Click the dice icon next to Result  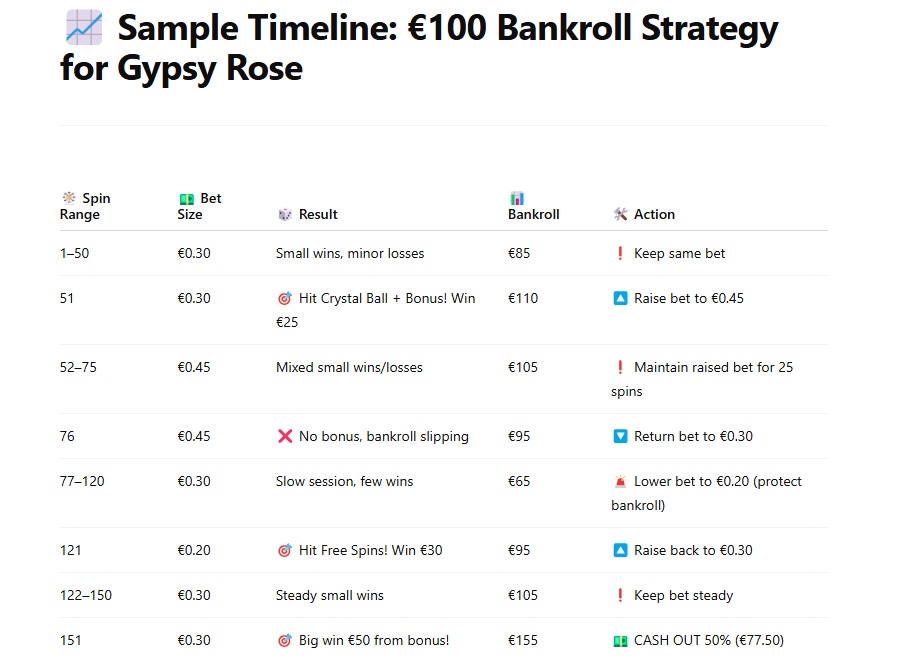(x=285, y=214)
